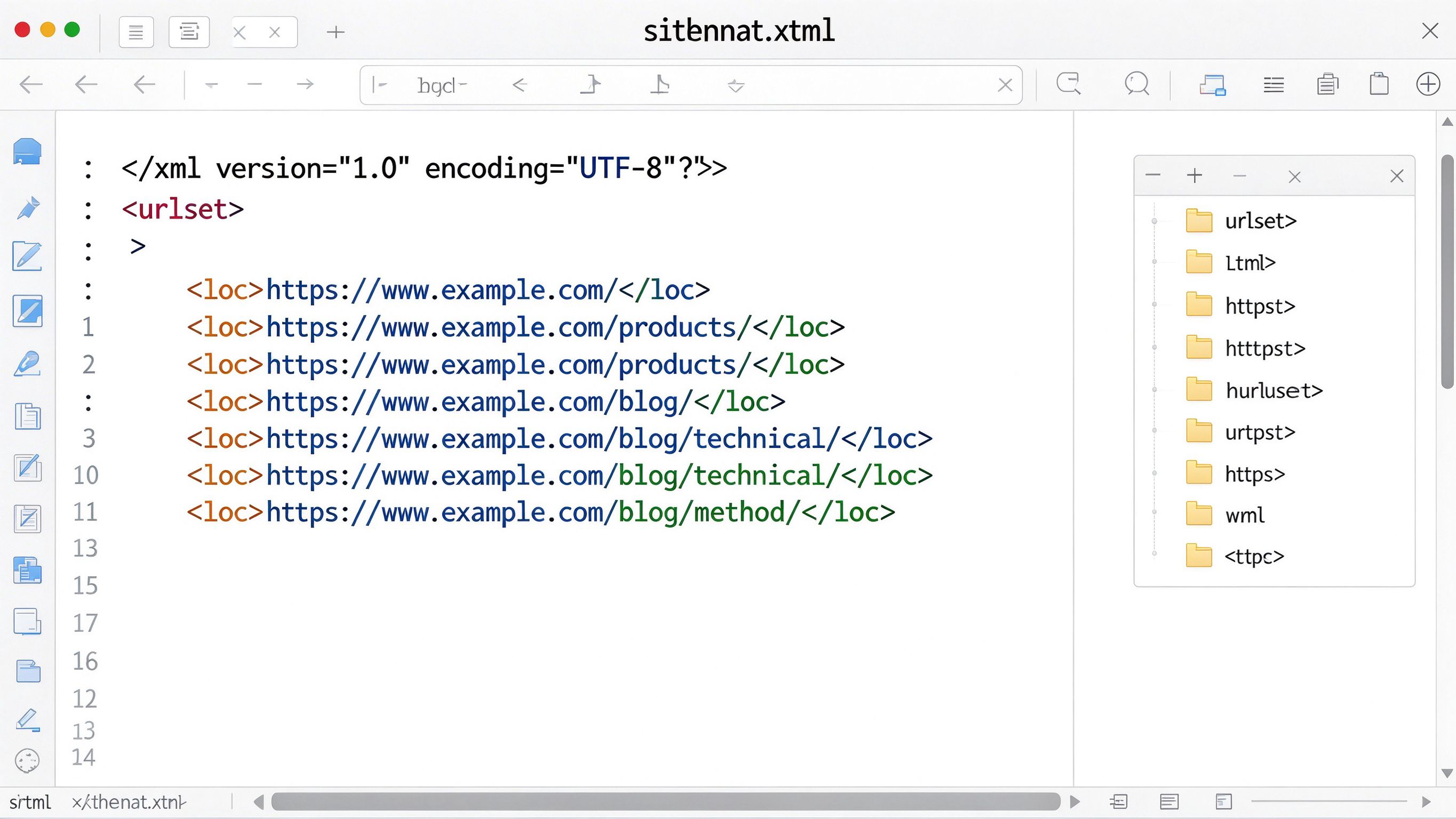Click the scroll up arrow at right

(x=1447, y=122)
